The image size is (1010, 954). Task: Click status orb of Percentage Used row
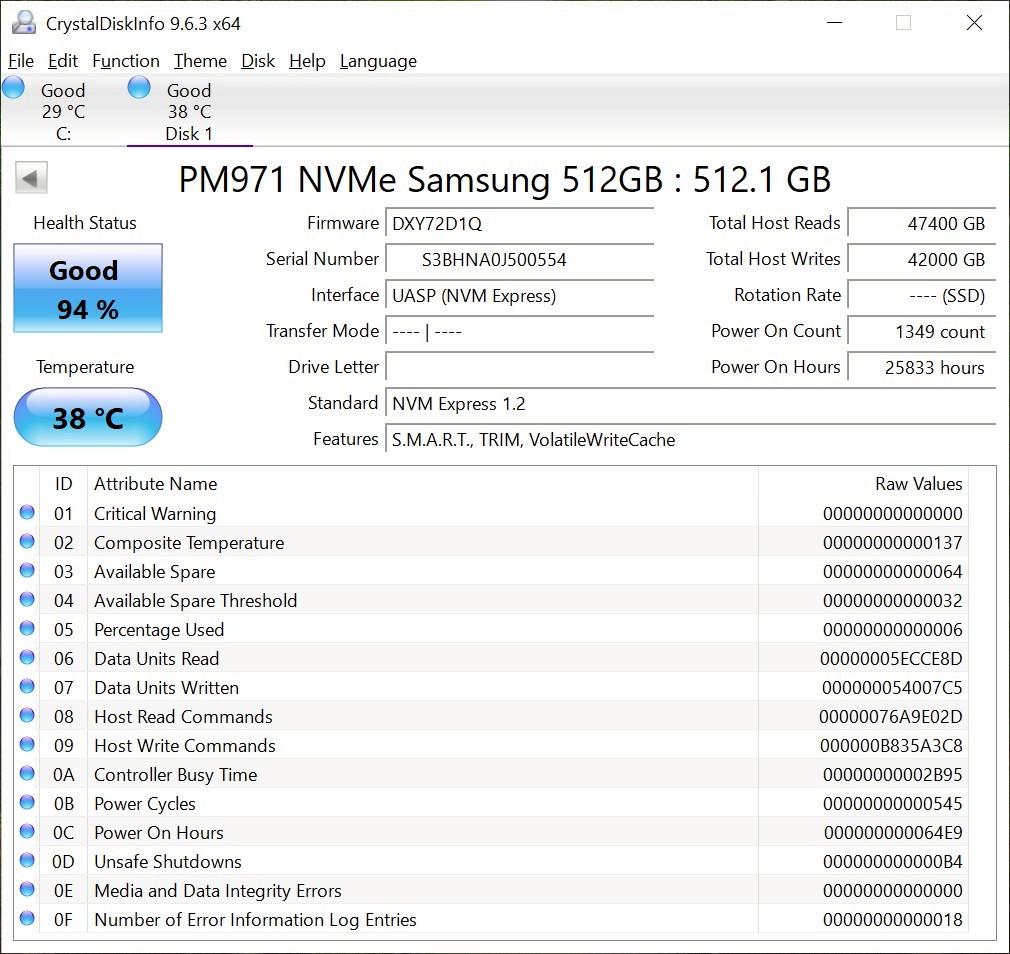[x=27, y=628]
